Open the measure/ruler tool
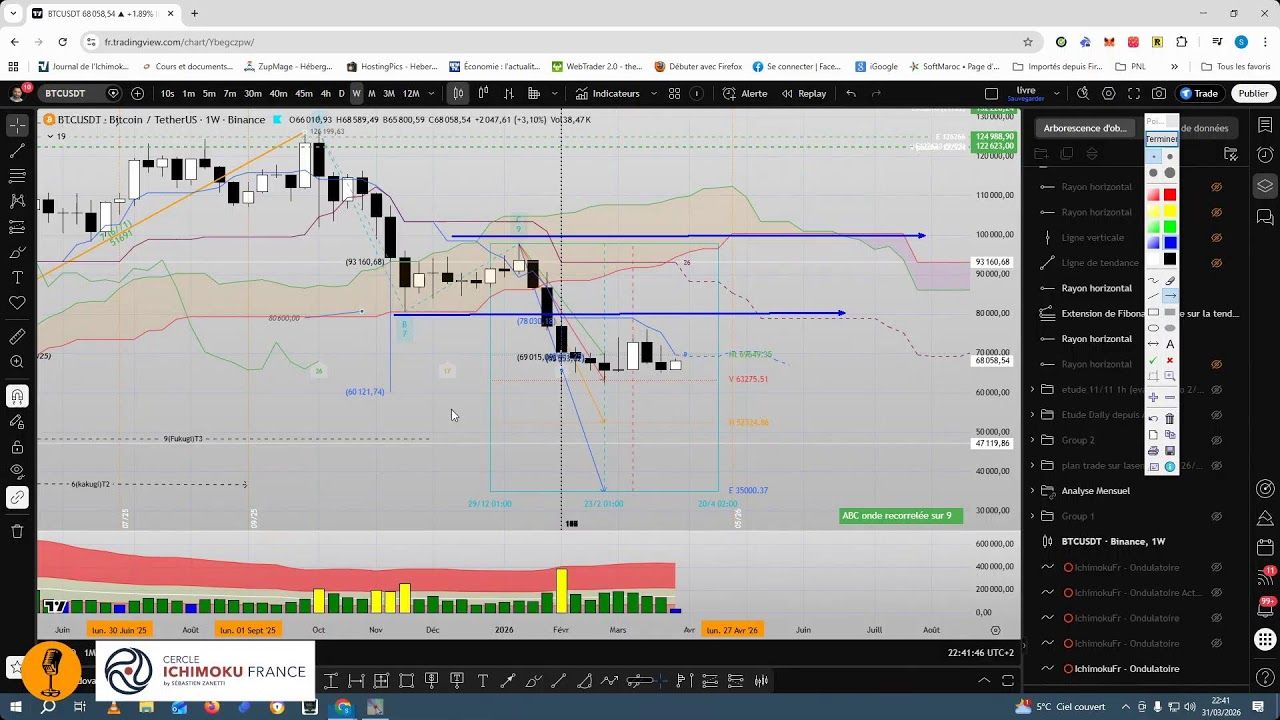Image resolution: width=1280 pixels, height=720 pixels. pos(16,339)
